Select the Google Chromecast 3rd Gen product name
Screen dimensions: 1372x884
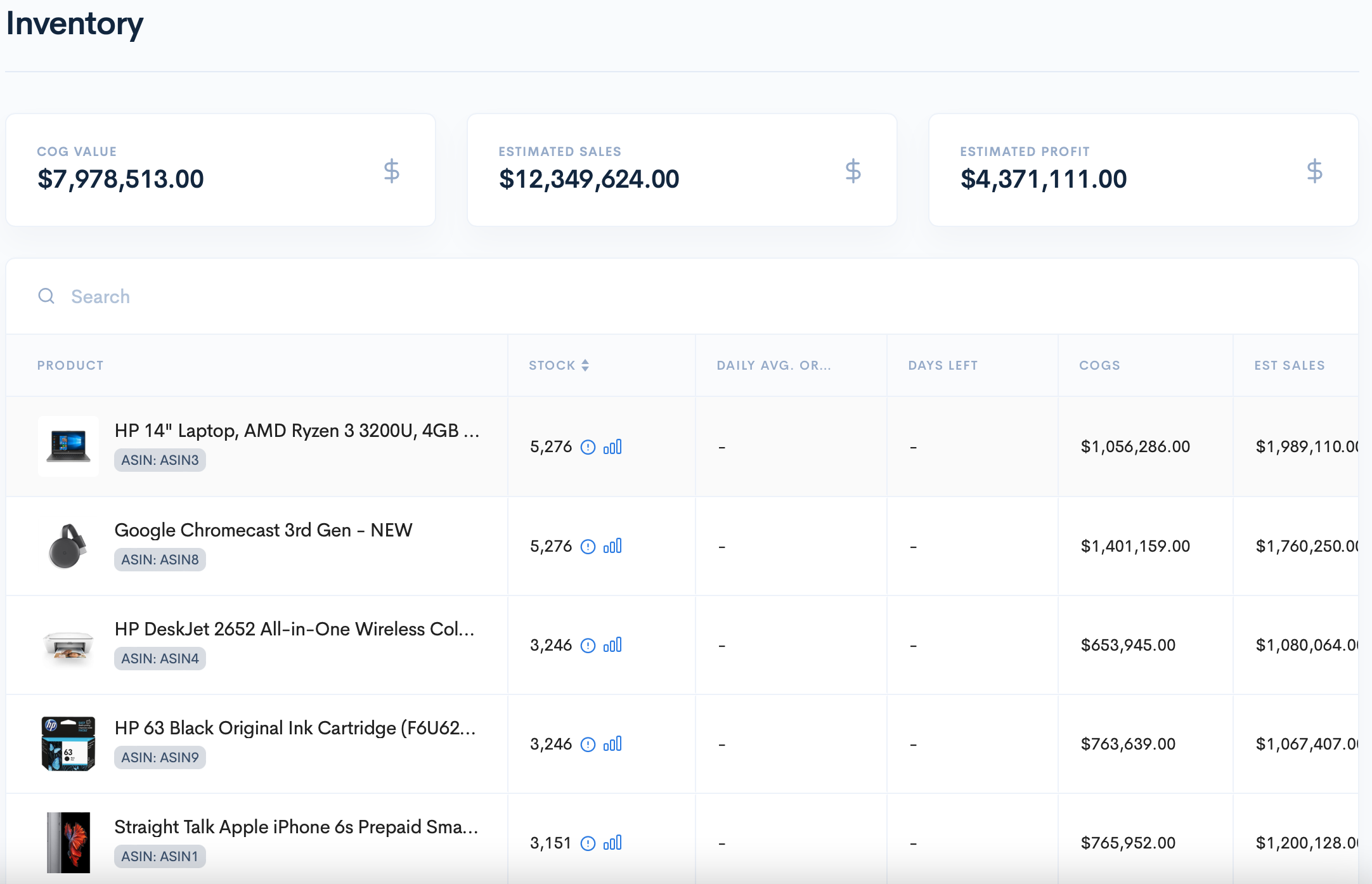(x=262, y=530)
